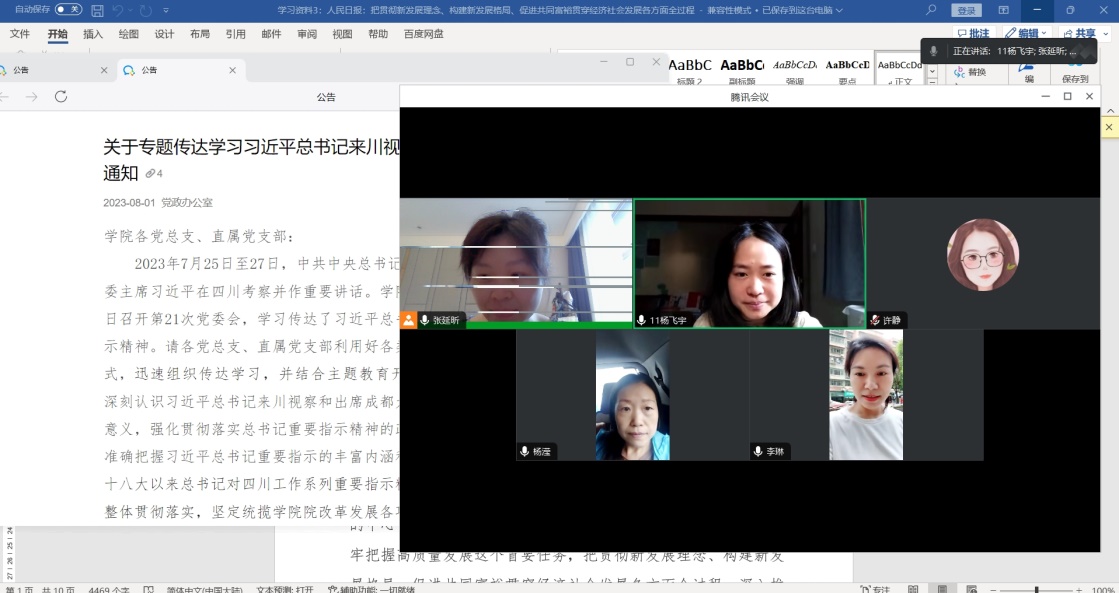Screen dimensions: 1119x593
Task: Toggle the AutoSave switch in Word
Action: pyautogui.click(x=68, y=10)
